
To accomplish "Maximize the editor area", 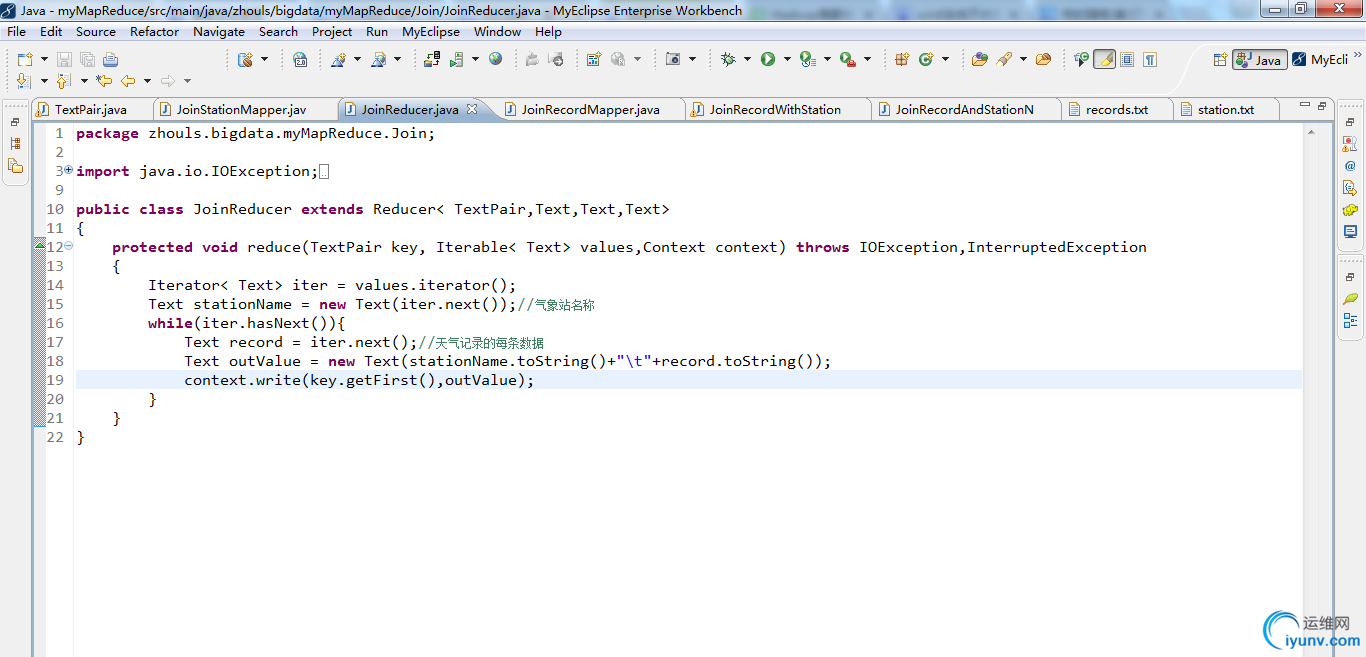I will (1322, 105).
